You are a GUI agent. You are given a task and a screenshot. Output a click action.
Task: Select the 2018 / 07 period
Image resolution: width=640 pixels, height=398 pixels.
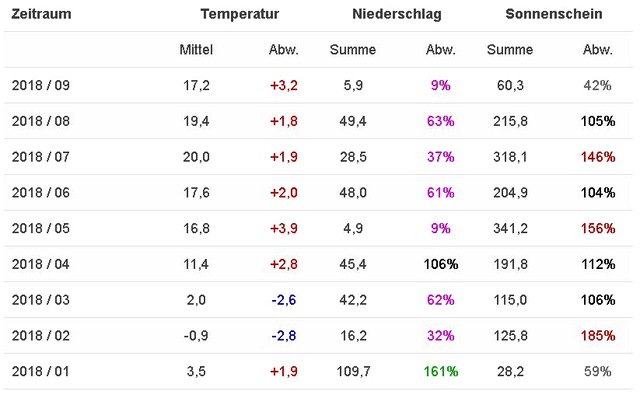pos(40,157)
